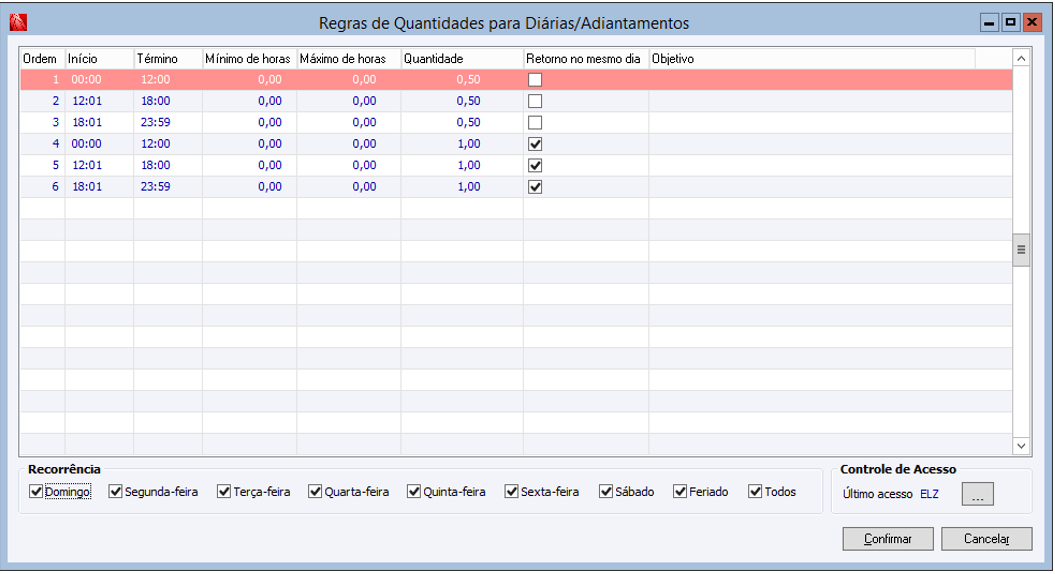Image resolution: width=1055 pixels, height=574 pixels.
Task: Select Ordem cell number 5
Action: (42, 166)
